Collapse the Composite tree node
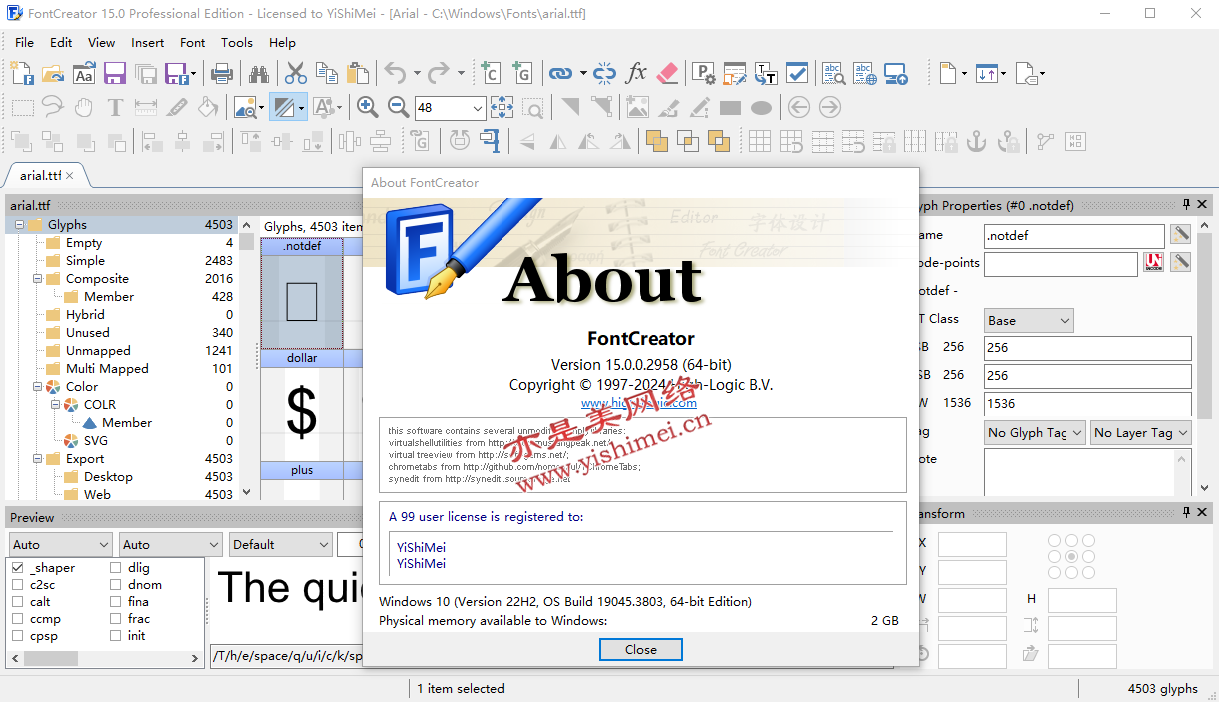The width and height of the screenshot is (1219, 702). pos(37,279)
